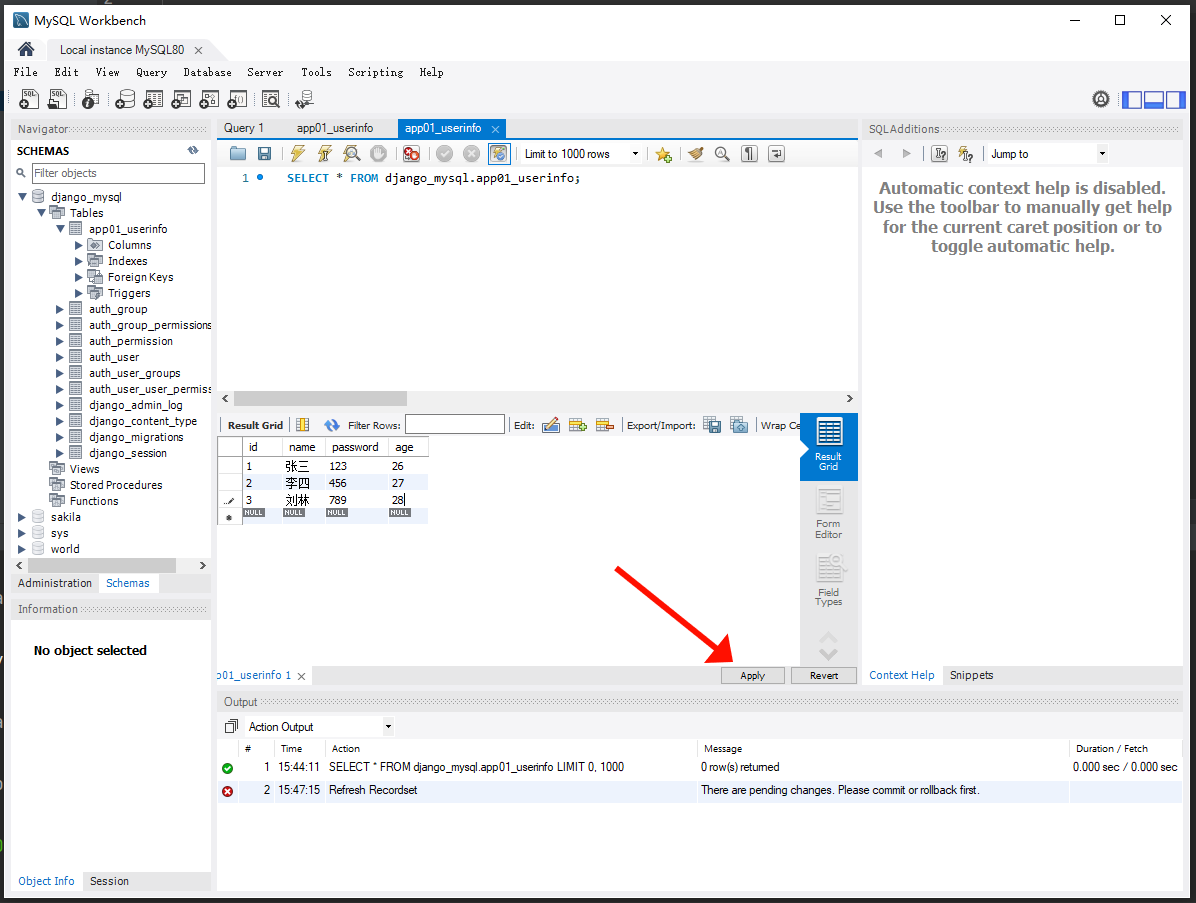Toggle continue-on-error execution icon
The image size is (1196, 903).
(411, 154)
